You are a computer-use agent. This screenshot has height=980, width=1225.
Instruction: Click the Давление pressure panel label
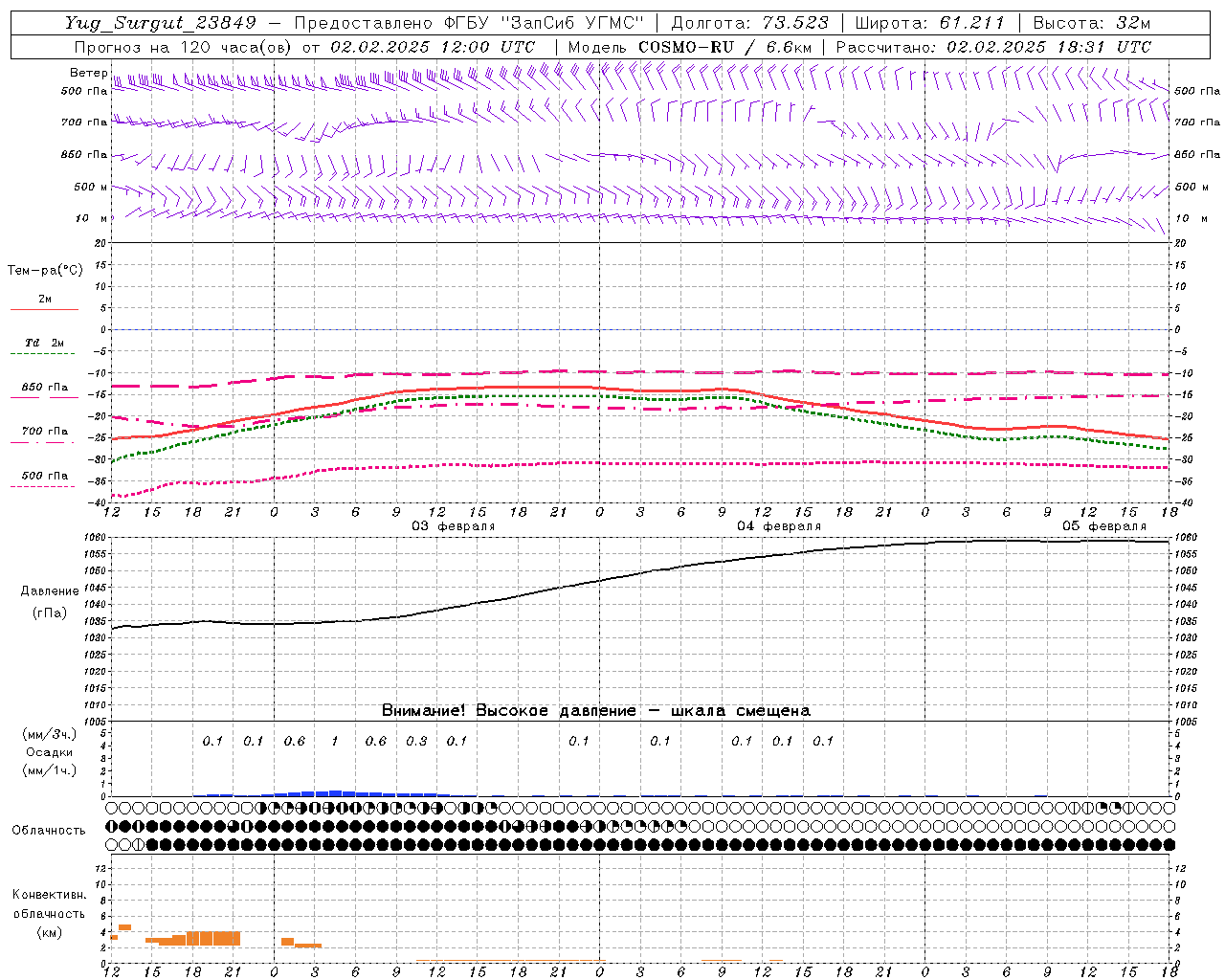coord(49,591)
